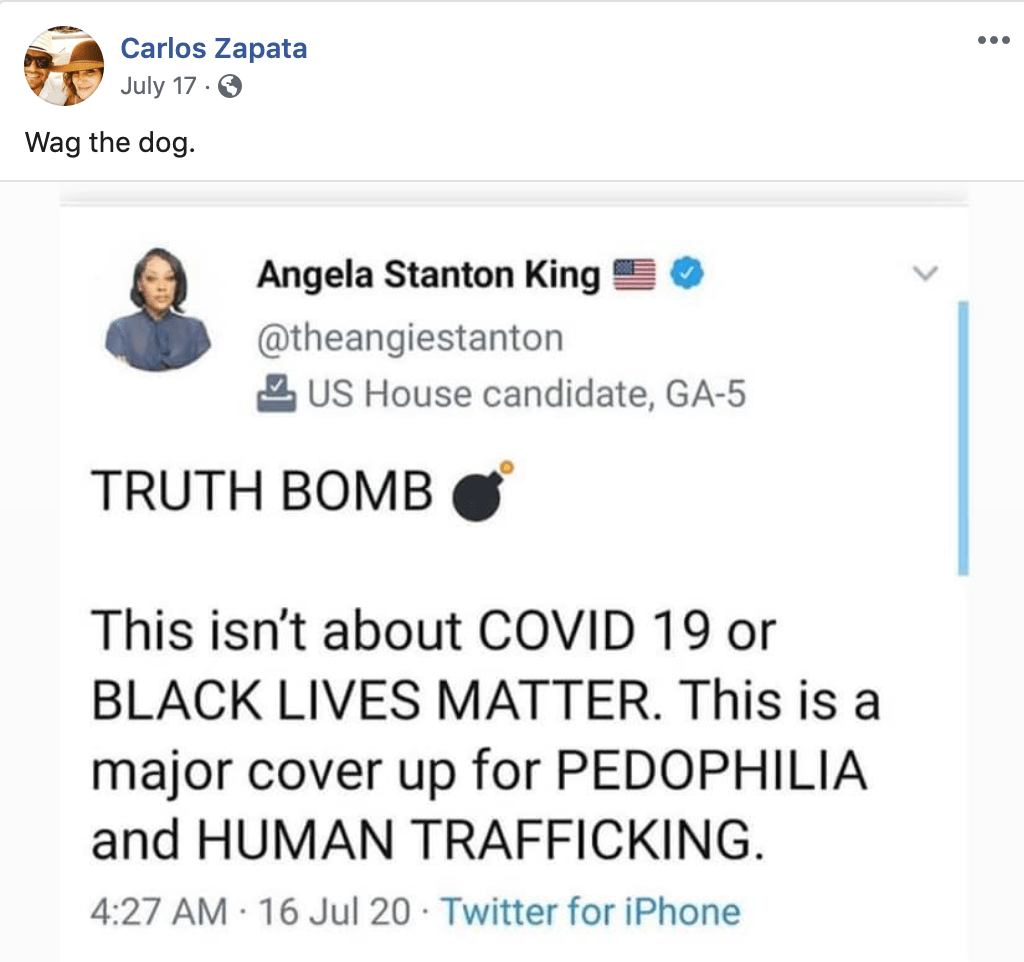Click the July 17 post date

(158, 86)
